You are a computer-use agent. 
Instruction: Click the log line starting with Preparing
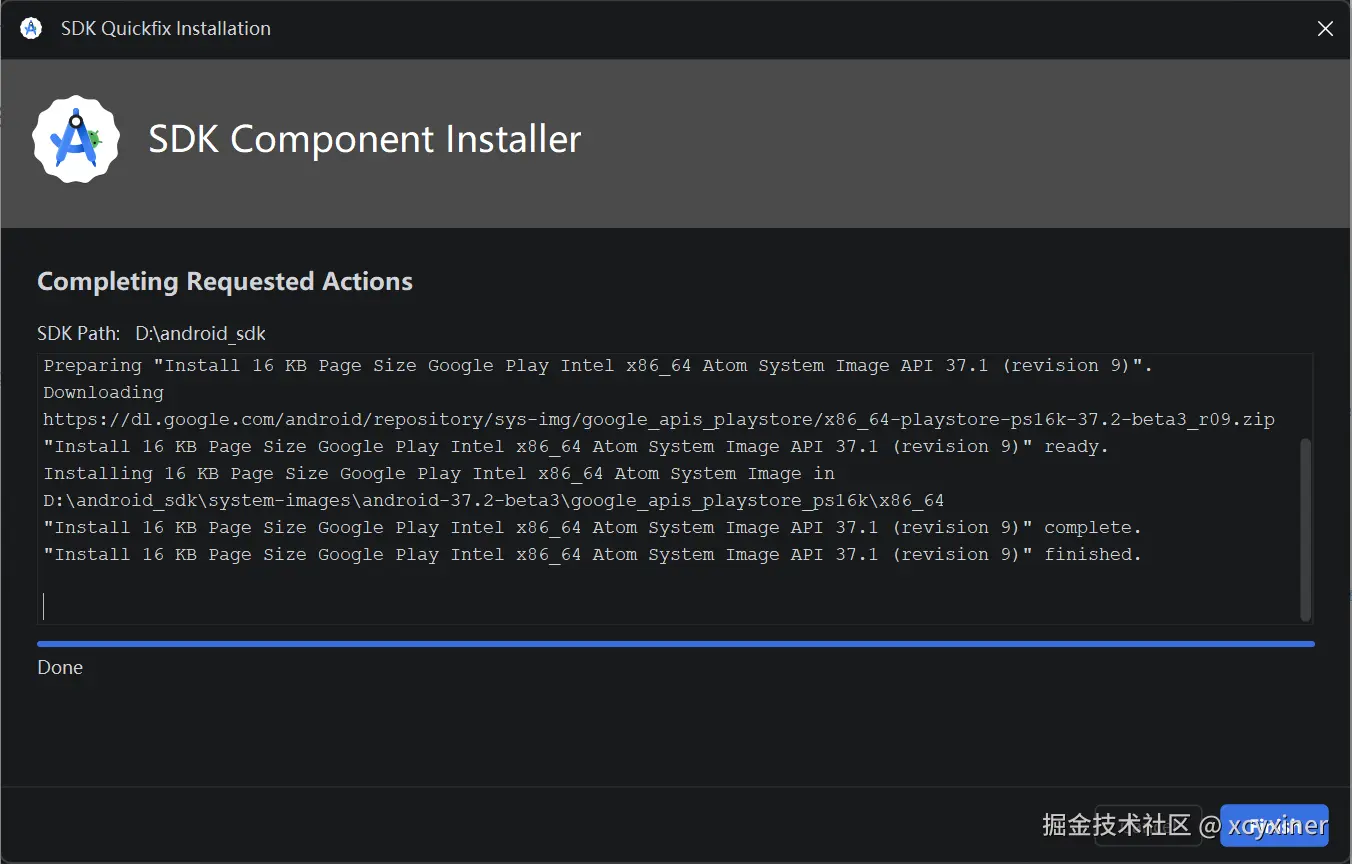[x=598, y=366]
